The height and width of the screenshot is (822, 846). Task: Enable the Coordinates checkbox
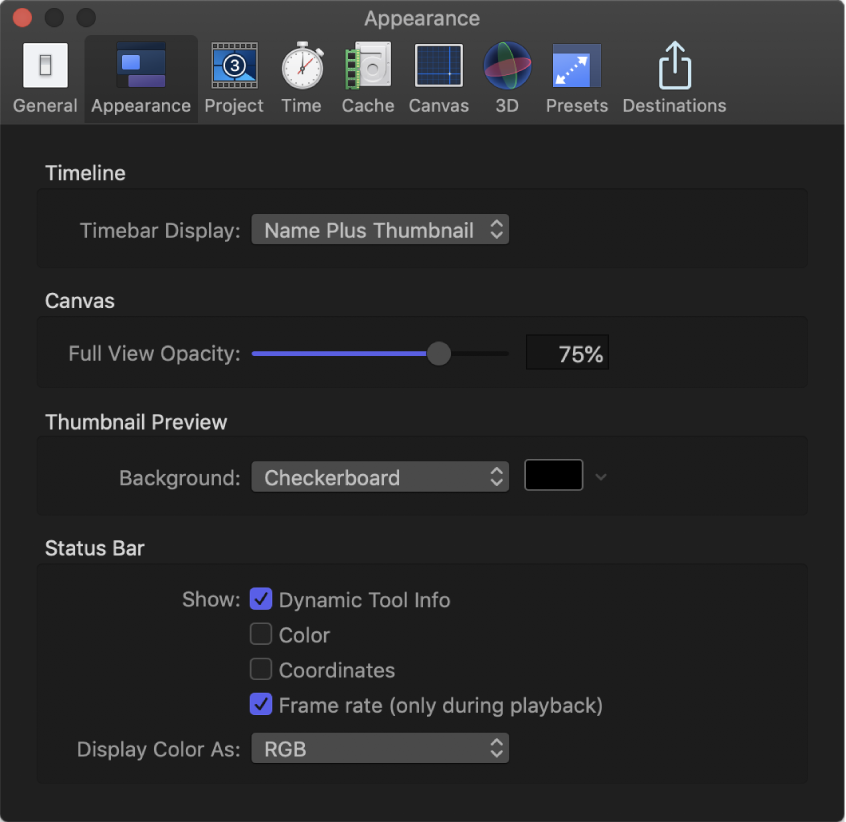point(261,669)
